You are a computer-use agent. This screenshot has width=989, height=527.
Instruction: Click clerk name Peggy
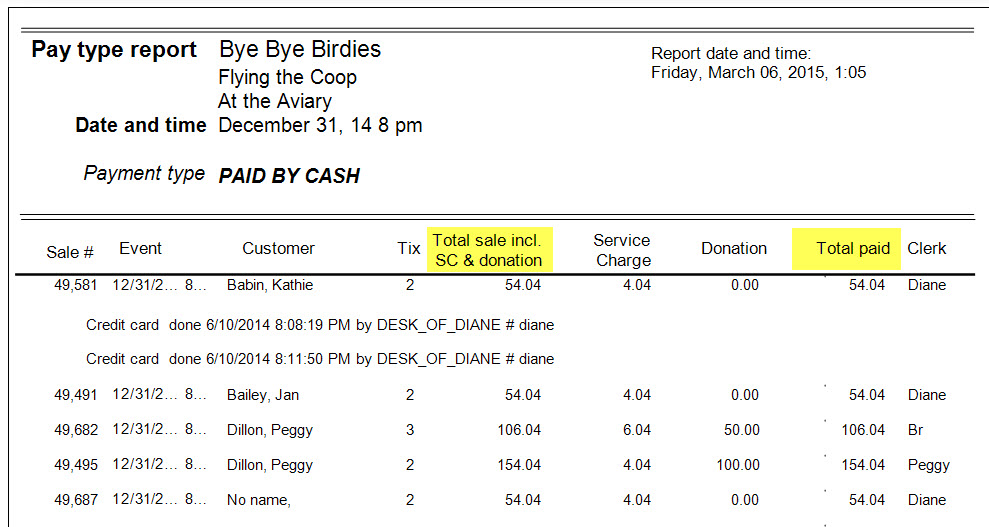tap(928, 466)
